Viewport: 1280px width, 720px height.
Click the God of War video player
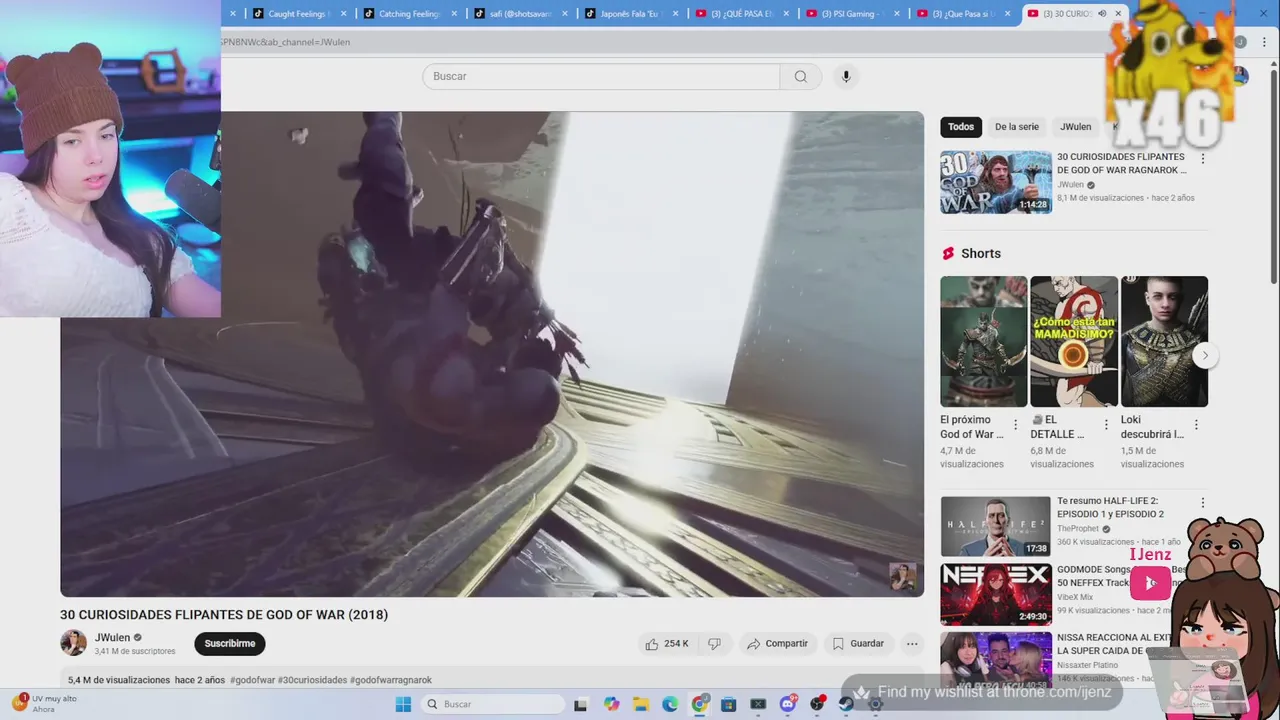(x=492, y=354)
